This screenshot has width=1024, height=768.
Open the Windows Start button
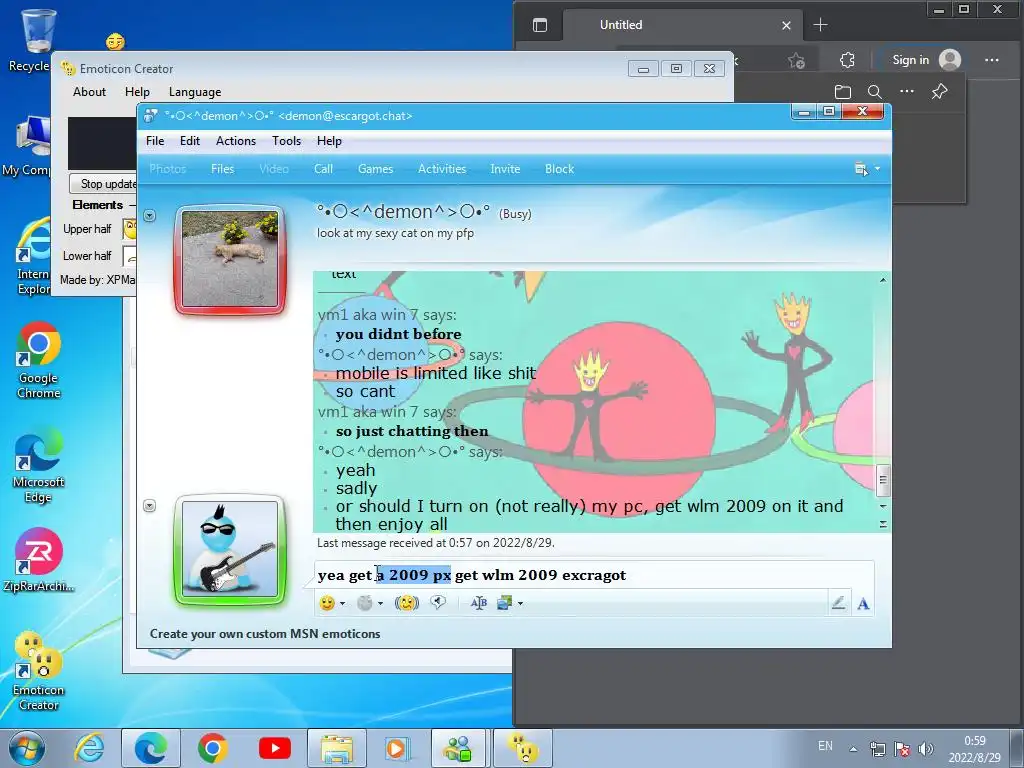[x=27, y=748]
